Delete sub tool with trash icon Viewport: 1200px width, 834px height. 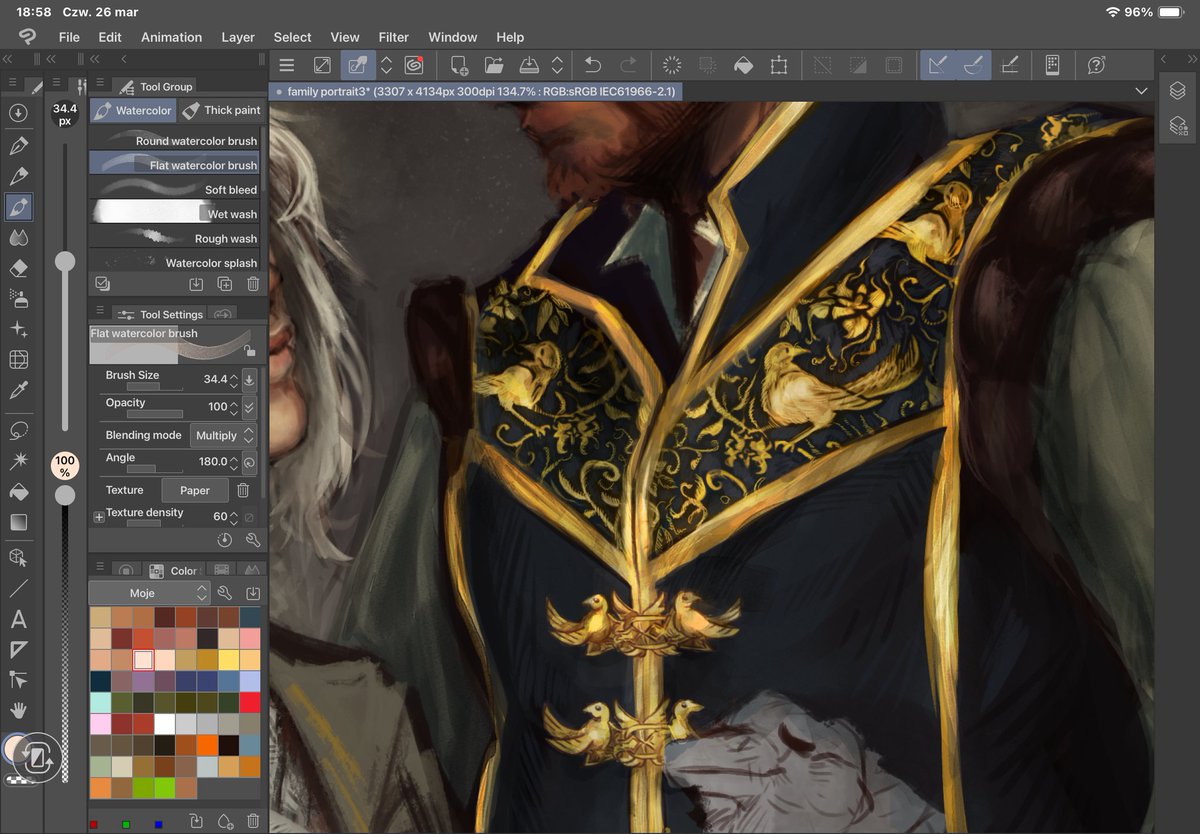253,284
